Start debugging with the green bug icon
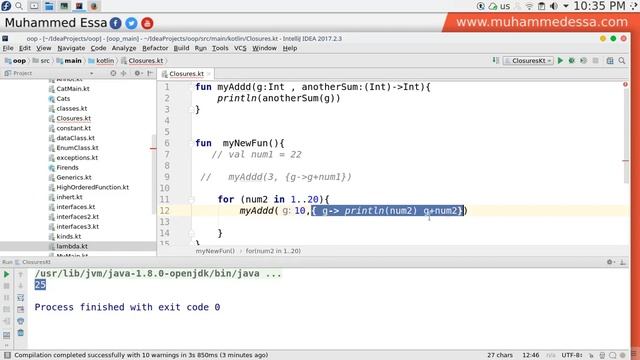Screen dimensions: 640x360 [x=572, y=60]
